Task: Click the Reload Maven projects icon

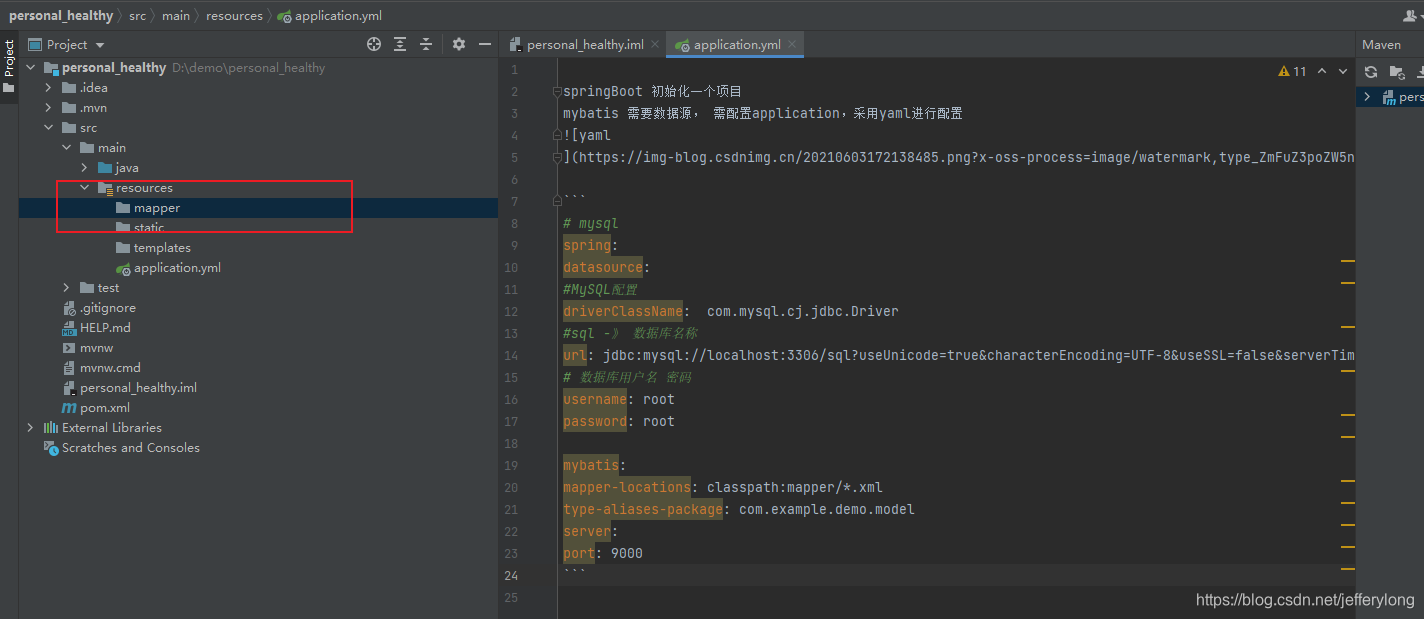Action: click(x=1371, y=72)
